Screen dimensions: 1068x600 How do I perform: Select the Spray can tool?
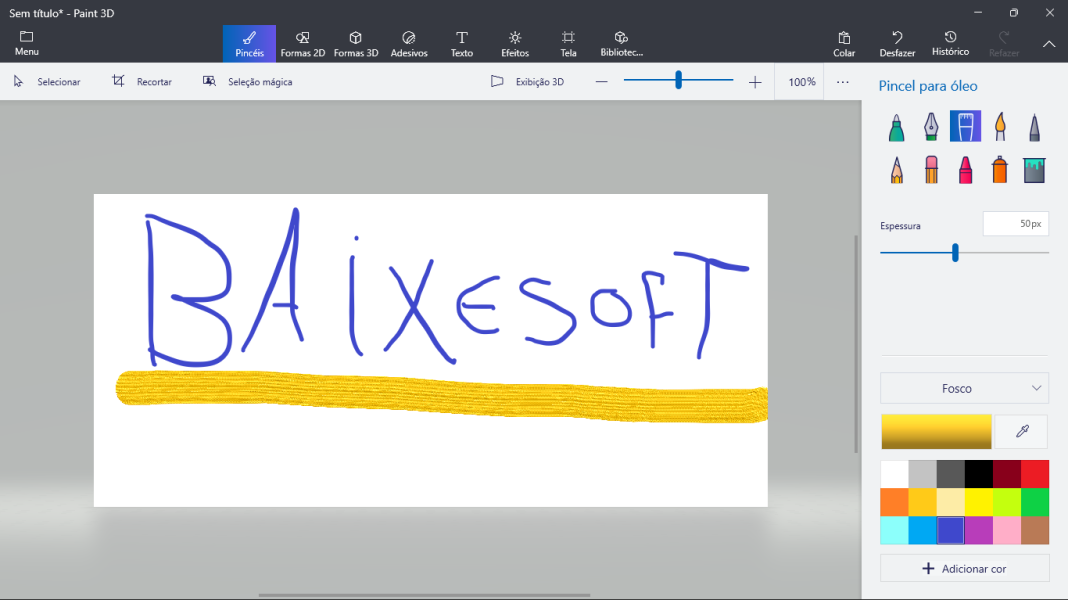[x=999, y=170]
